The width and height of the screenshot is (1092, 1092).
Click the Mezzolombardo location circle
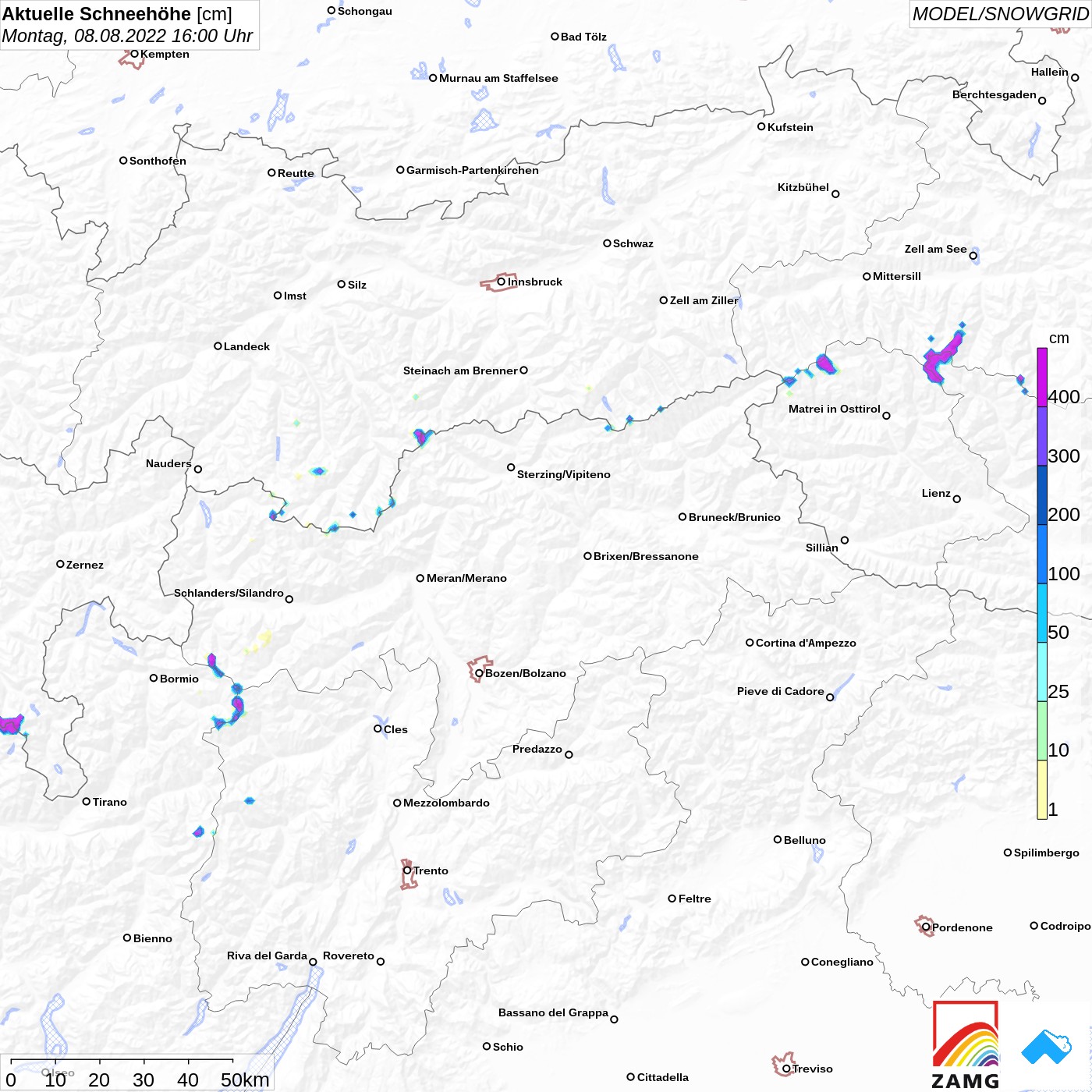[397, 803]
